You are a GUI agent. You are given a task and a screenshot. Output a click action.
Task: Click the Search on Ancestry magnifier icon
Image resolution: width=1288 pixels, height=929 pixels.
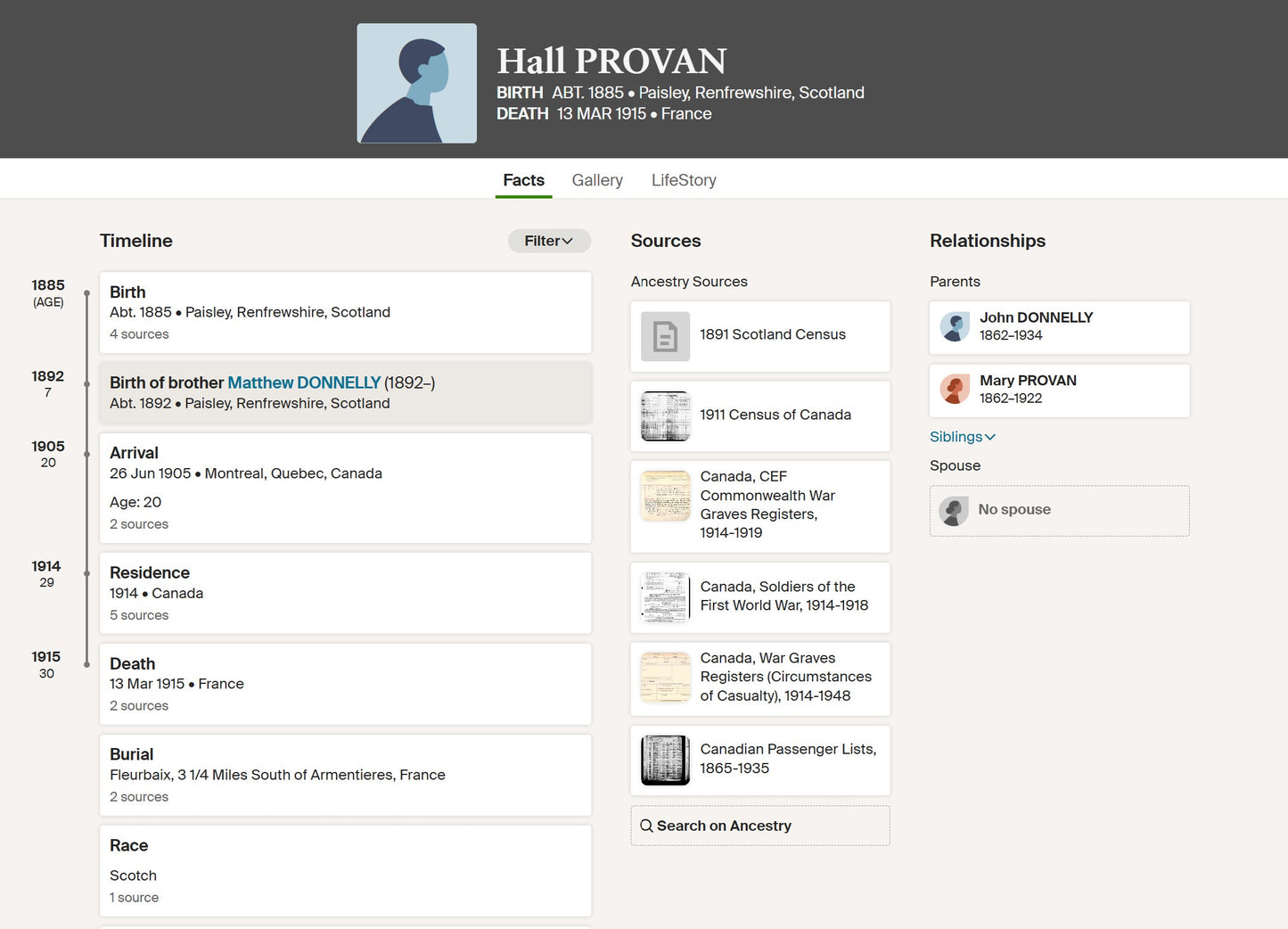(646, 826)
